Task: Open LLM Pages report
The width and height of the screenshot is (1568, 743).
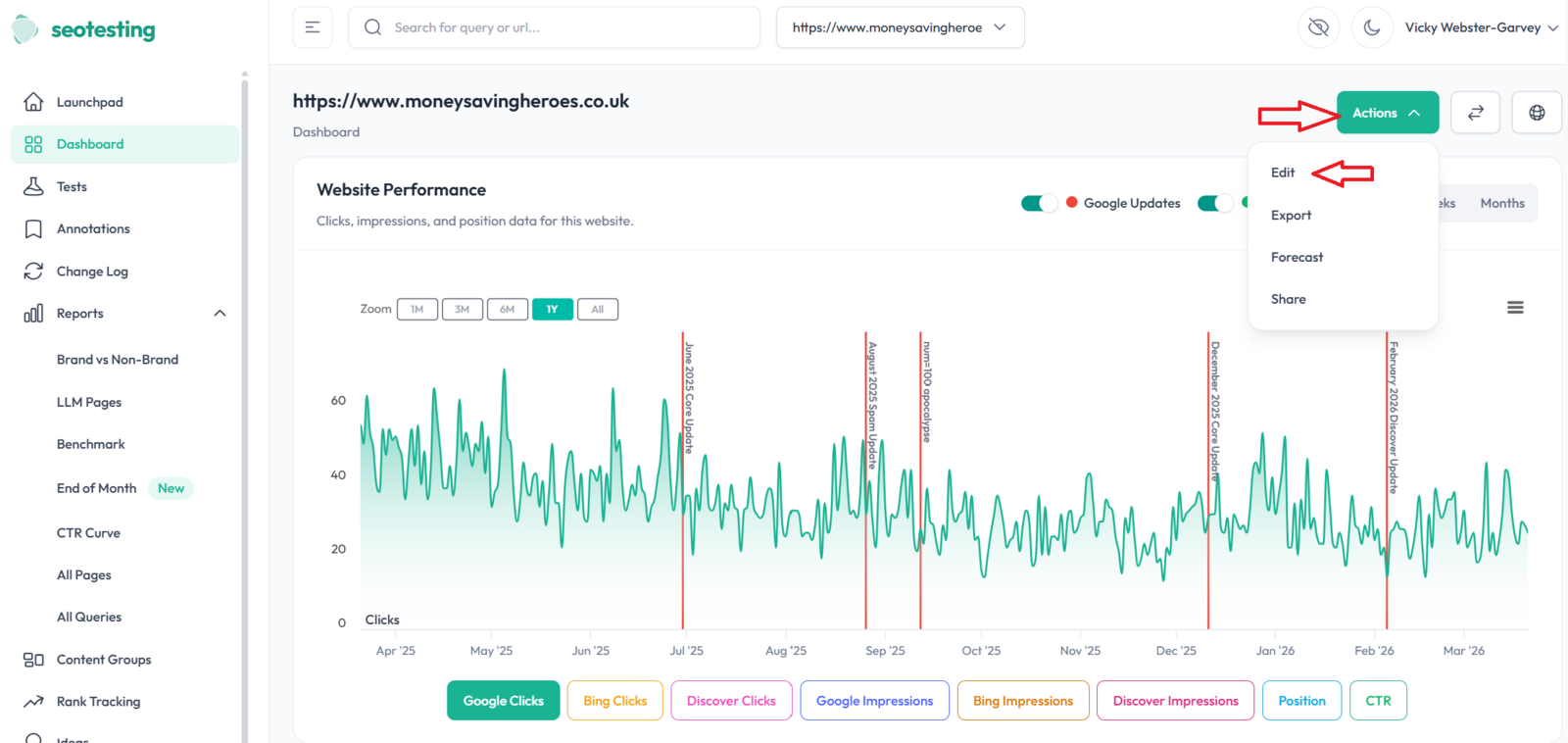Action: pos(89,402)
